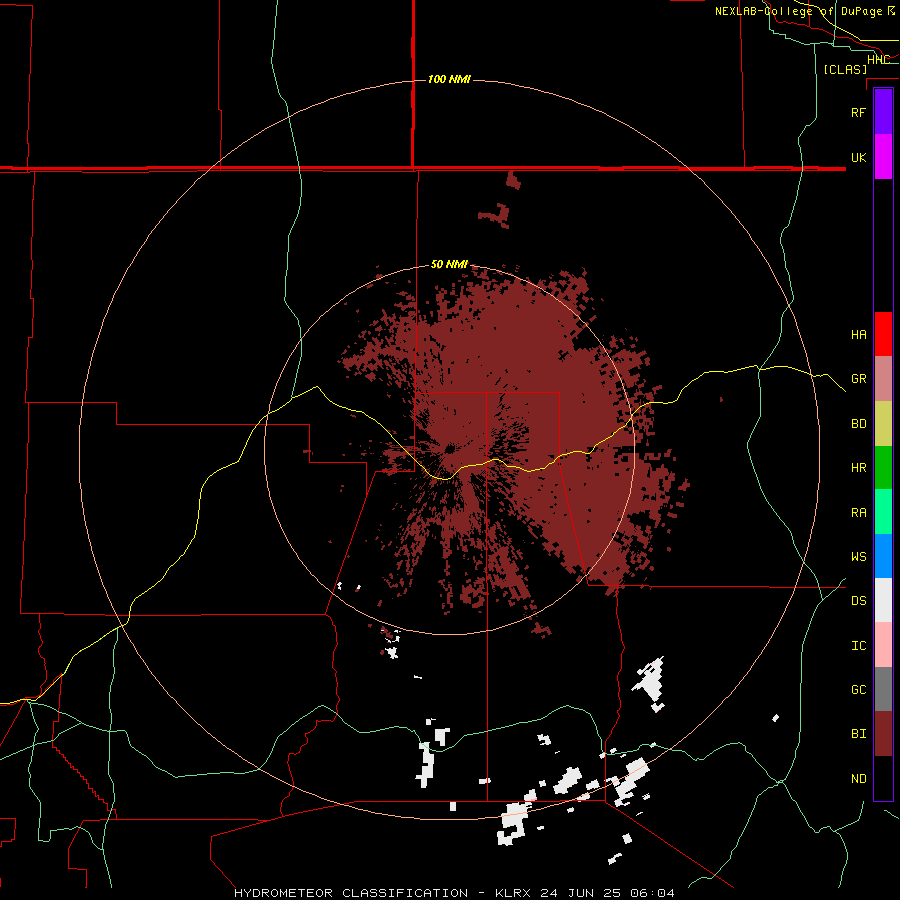The height and width of the screenshot is (900, 900).
Task: Click the IC legend label
Action: pyautogui.click(x=858, y=646)
